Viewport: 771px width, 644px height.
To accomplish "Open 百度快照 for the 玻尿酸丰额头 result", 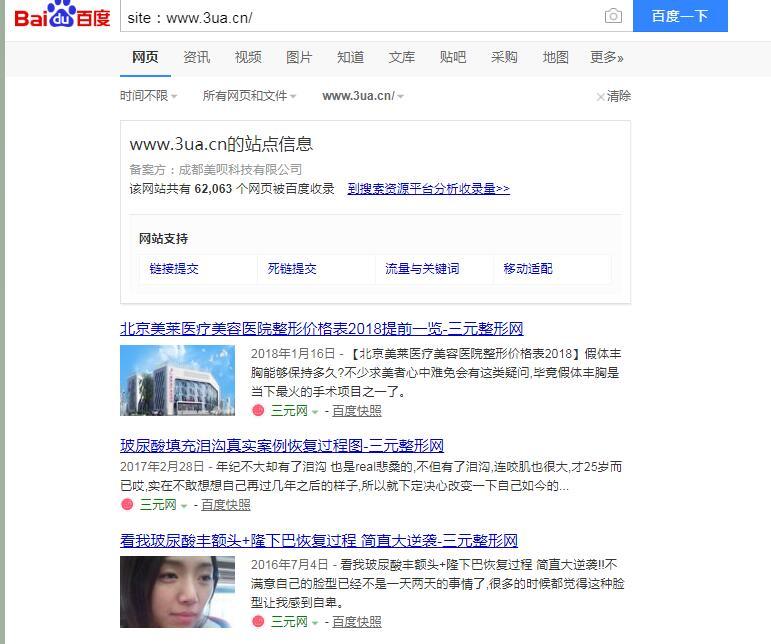I will click(x=357, y=622).
